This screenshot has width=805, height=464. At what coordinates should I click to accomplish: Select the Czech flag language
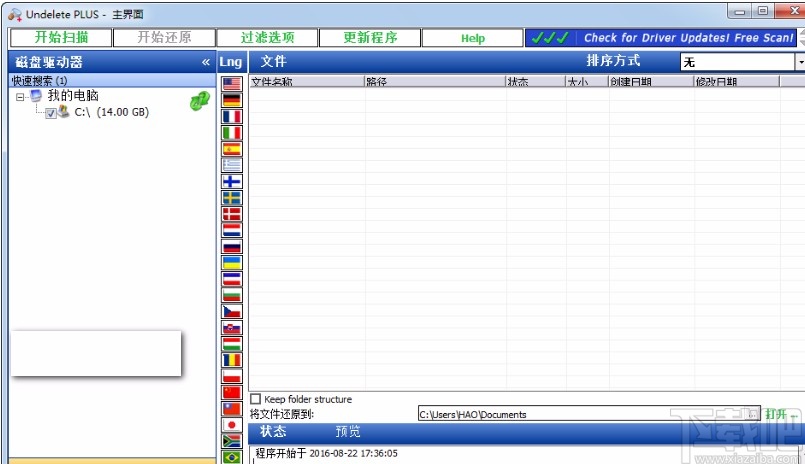point(232,312)
